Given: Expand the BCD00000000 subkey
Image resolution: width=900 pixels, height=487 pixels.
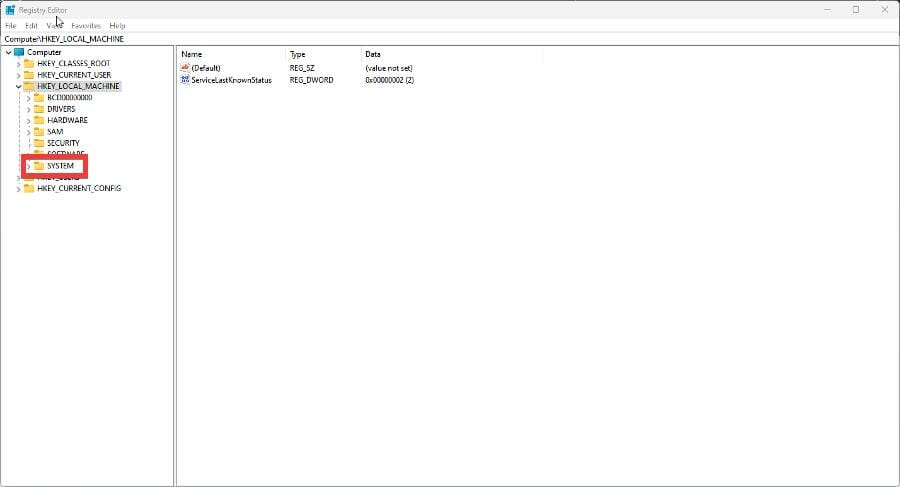Looking at the screenshot, I should [x=29, y=98].
